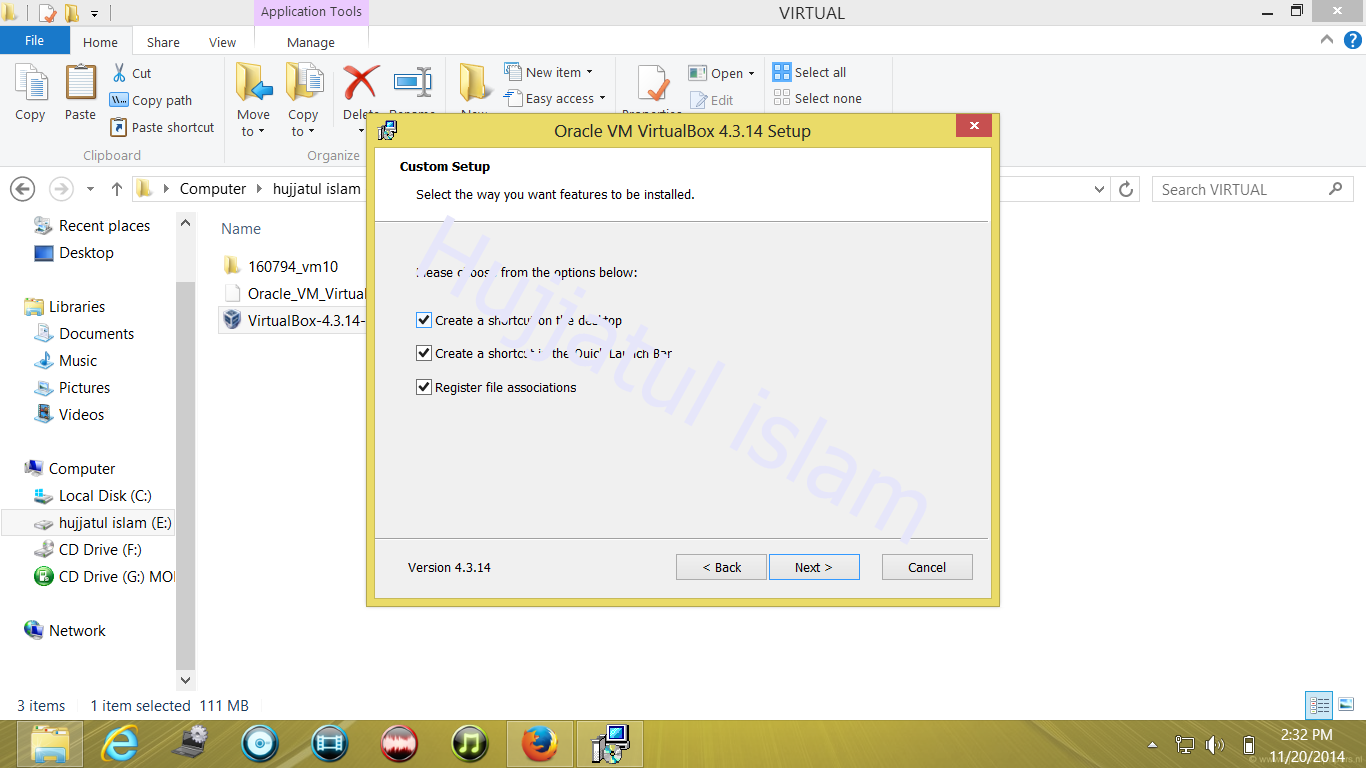Open File Explorer taskbar icon
This screenshot has height=768, width=1366.
[50, 744]
